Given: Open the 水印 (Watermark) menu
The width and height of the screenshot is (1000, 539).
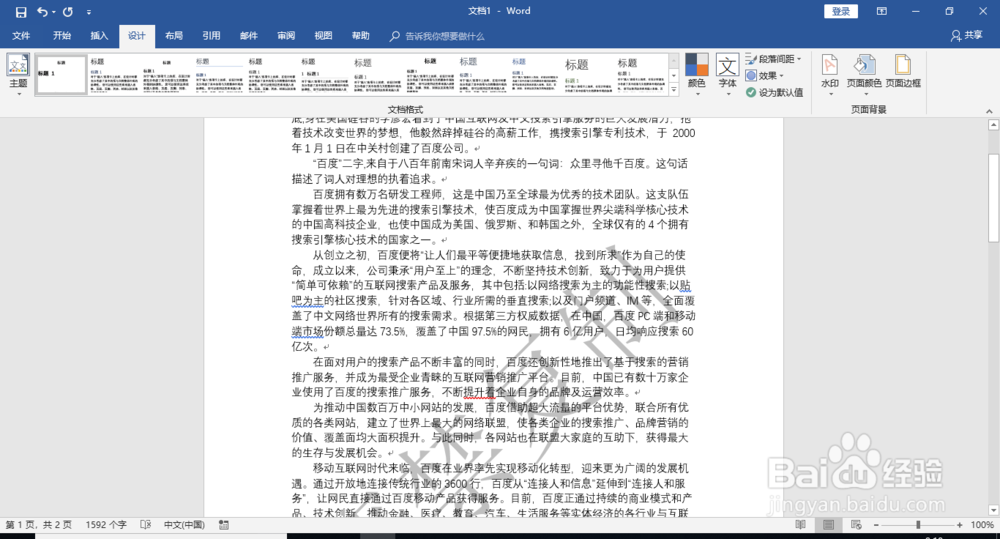Looking at the screenshot, I should click(830, 75).
